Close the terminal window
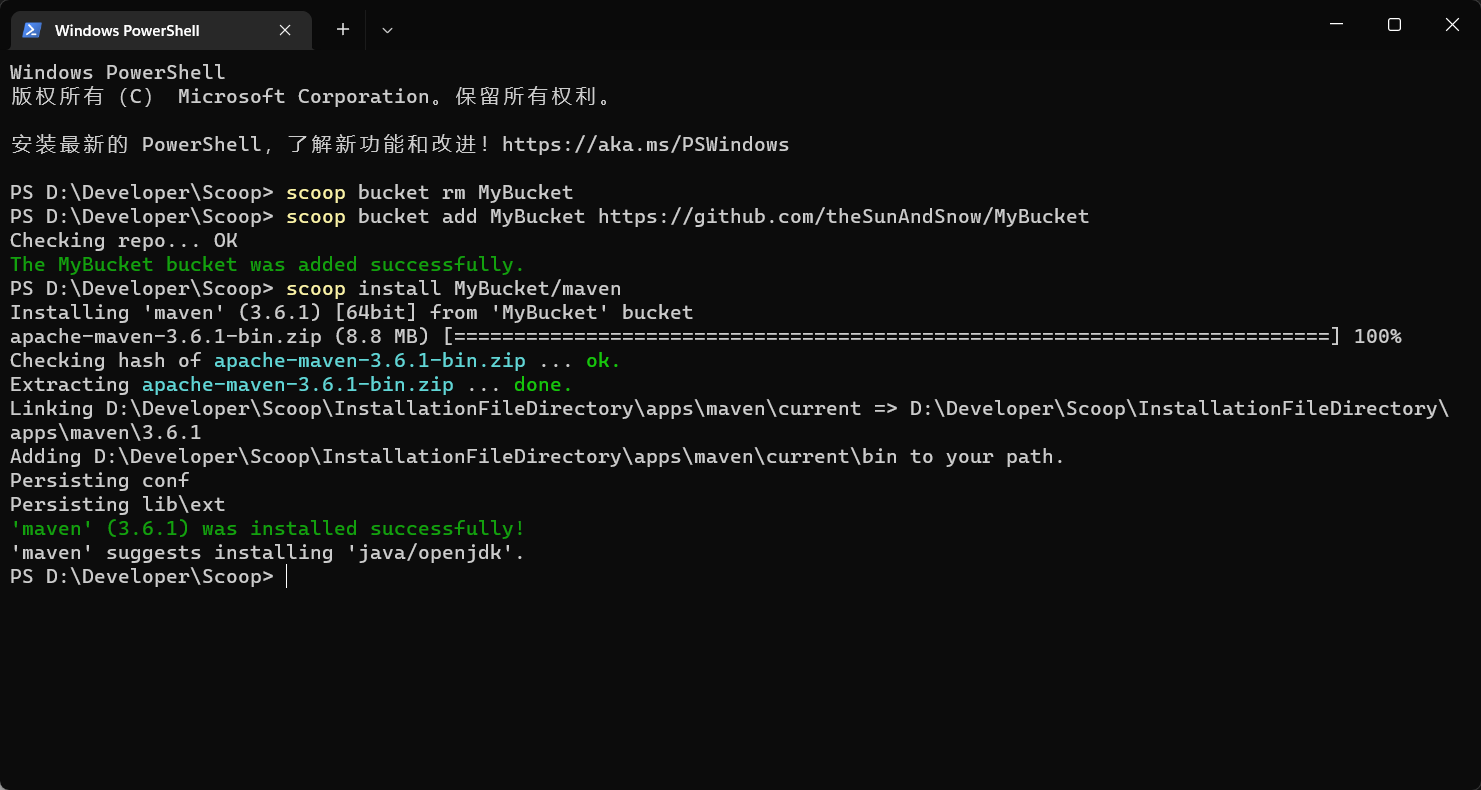 (x=1452, y=24)
